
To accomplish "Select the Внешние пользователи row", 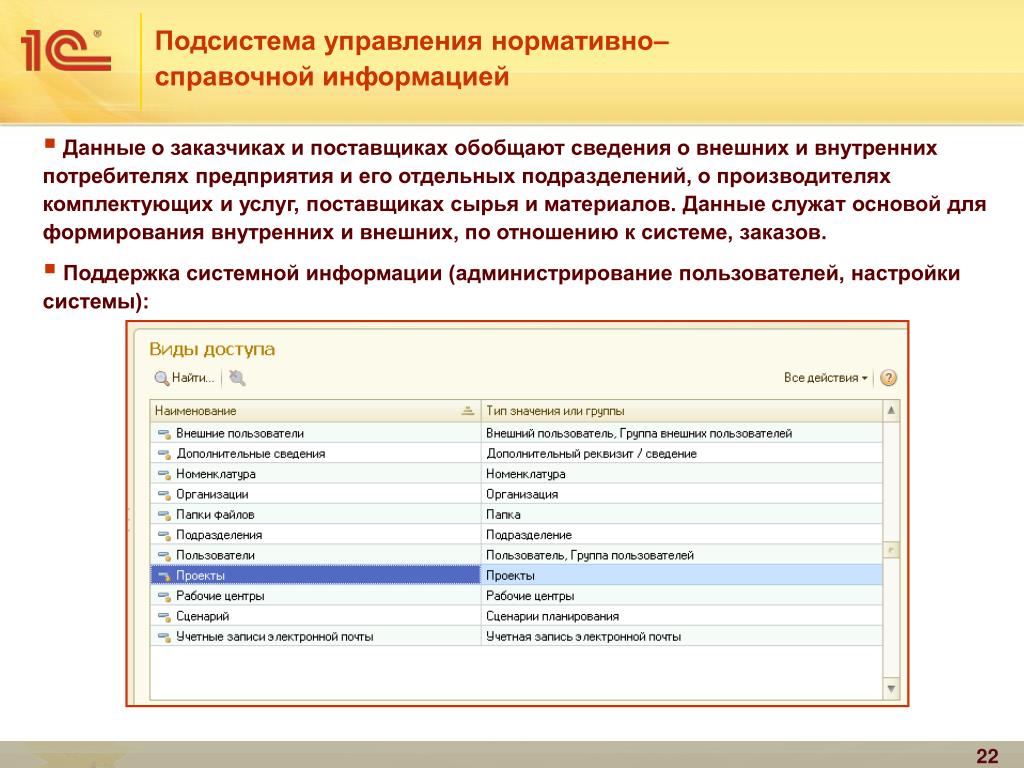I will tap(516, 433).
